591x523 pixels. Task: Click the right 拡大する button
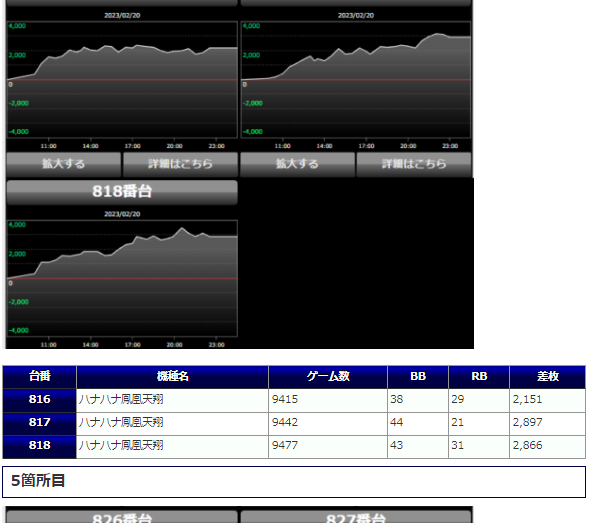297,164
